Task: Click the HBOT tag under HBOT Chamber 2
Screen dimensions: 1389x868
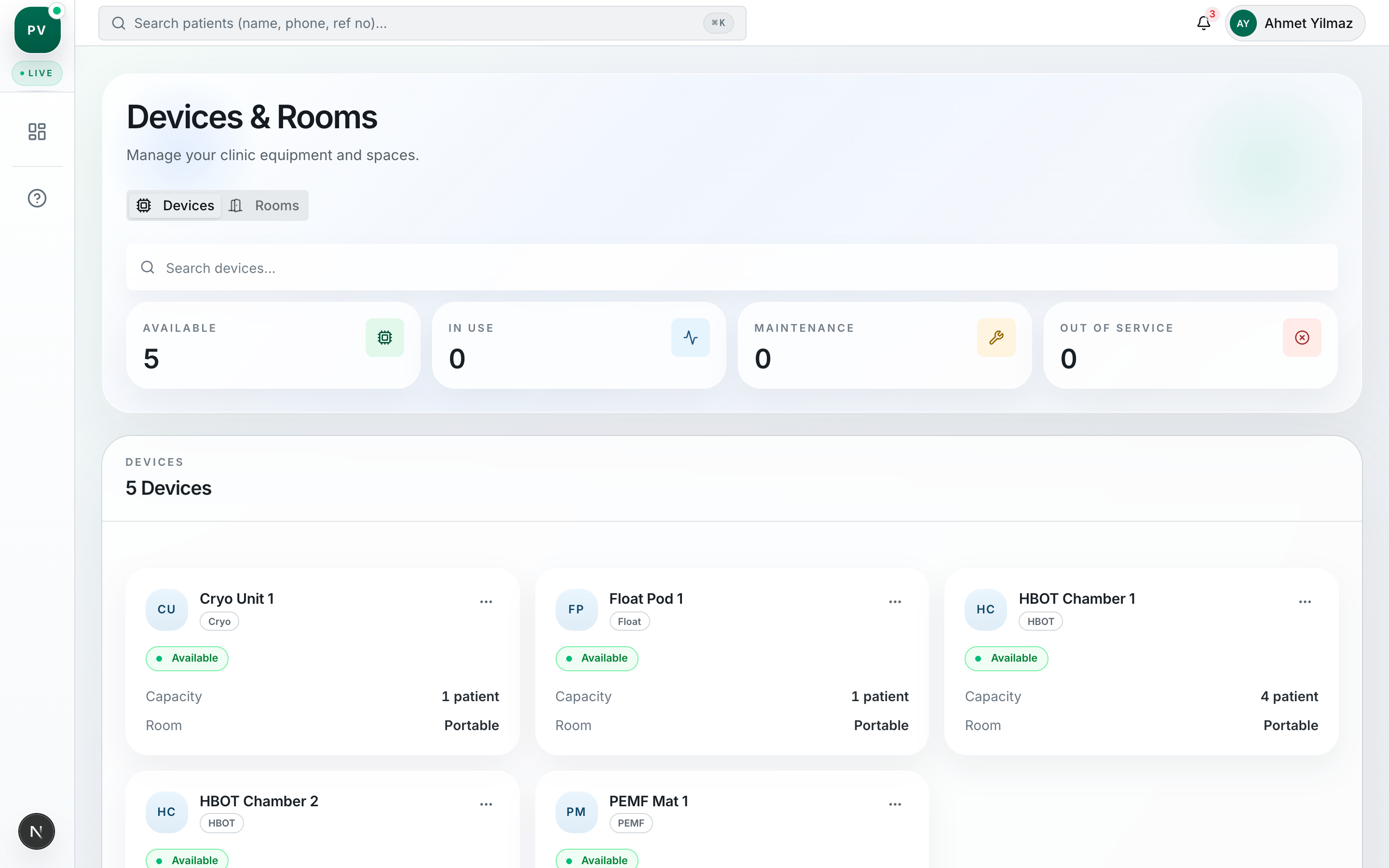Action: pos(221,823)
